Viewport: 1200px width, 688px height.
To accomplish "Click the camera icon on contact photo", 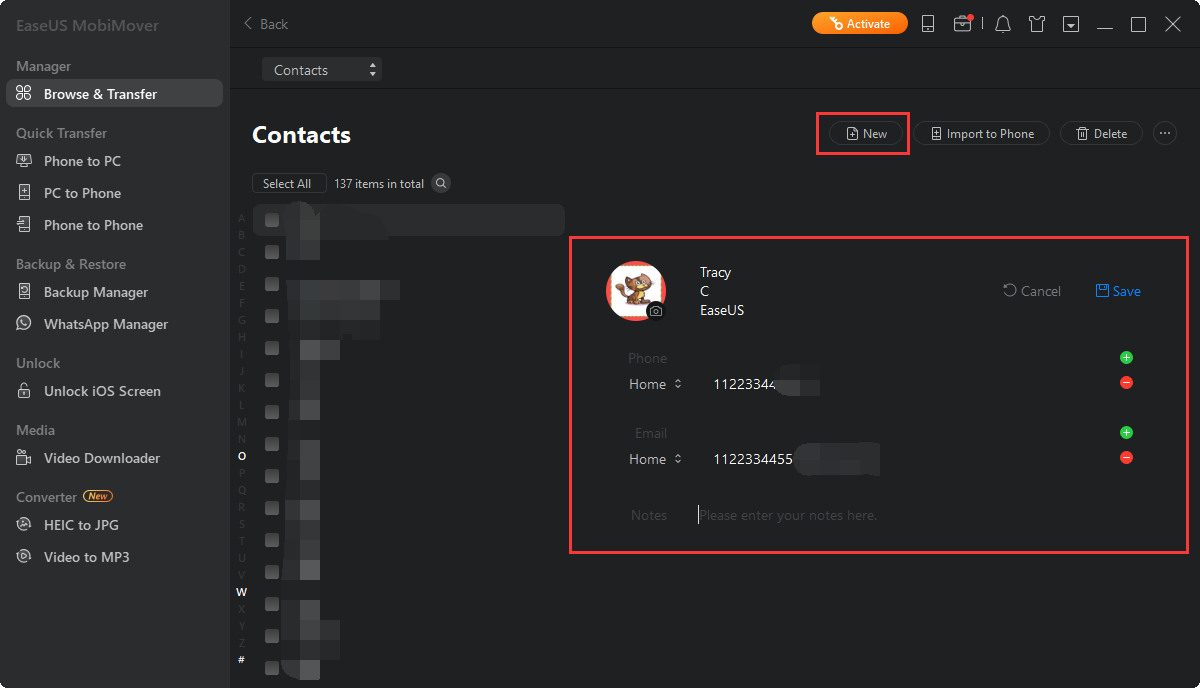I will point(655,311).
